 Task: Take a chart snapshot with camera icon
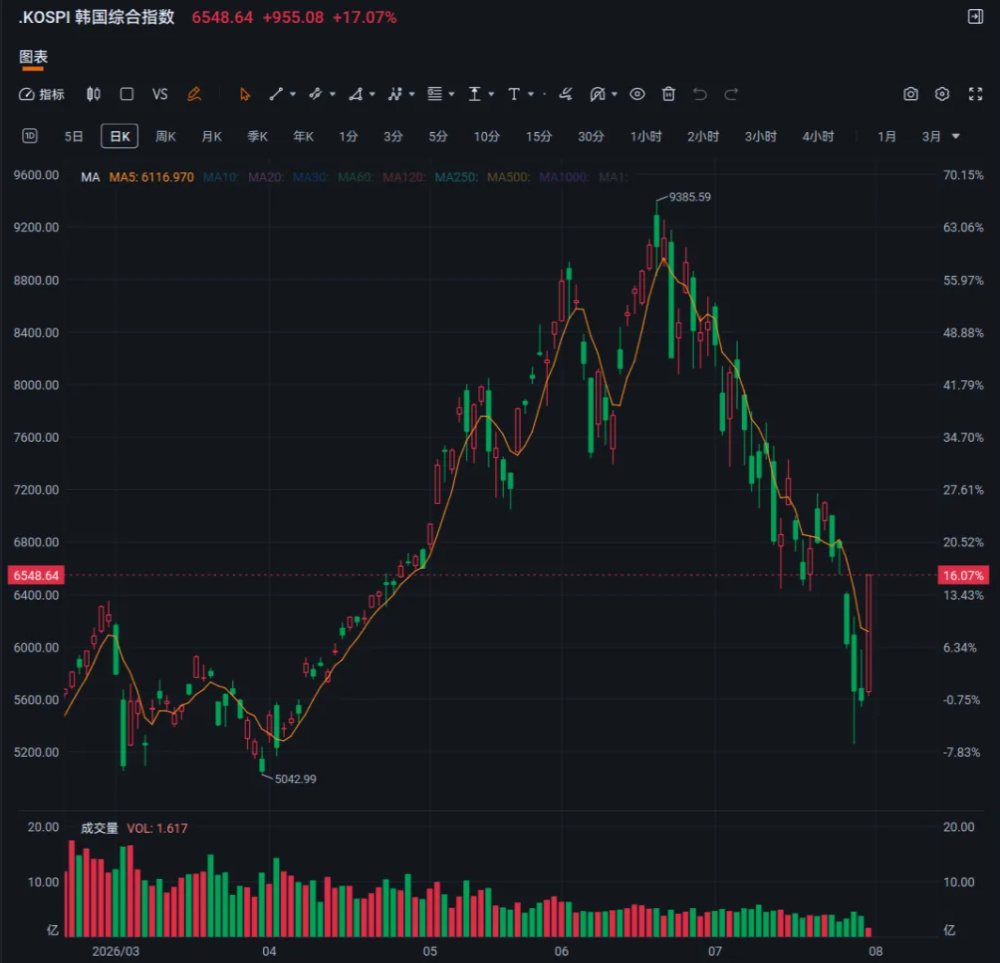tap(911, 94)
